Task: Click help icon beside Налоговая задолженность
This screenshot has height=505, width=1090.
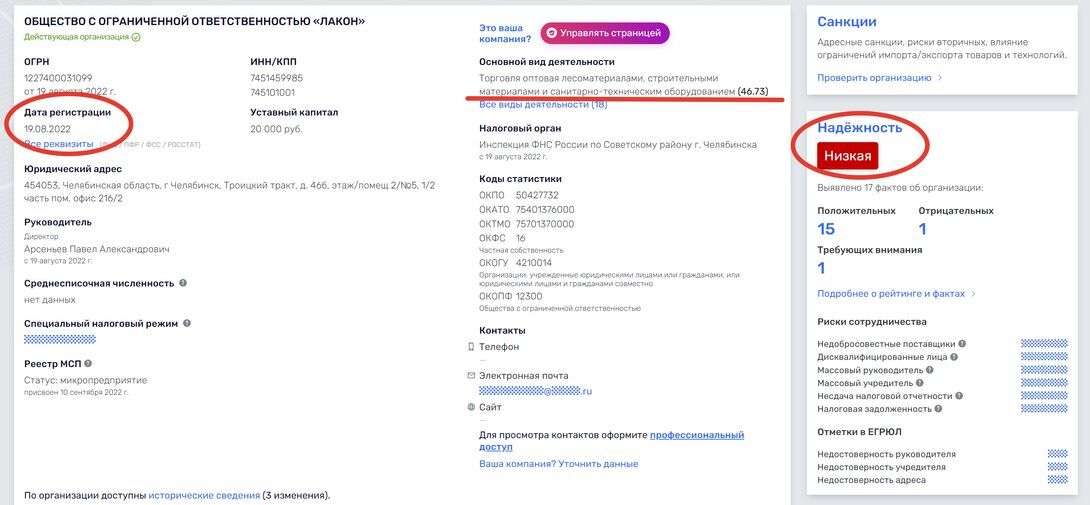Action: 939,409
